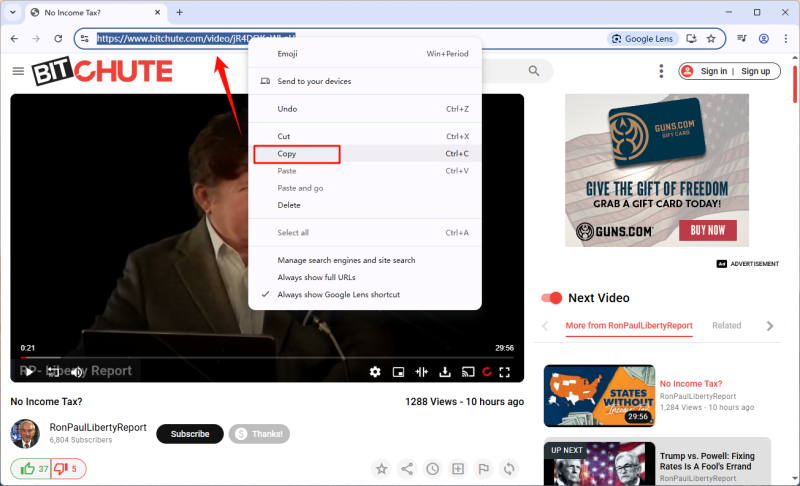Select Copy from the context menu

tap(296, 154)
